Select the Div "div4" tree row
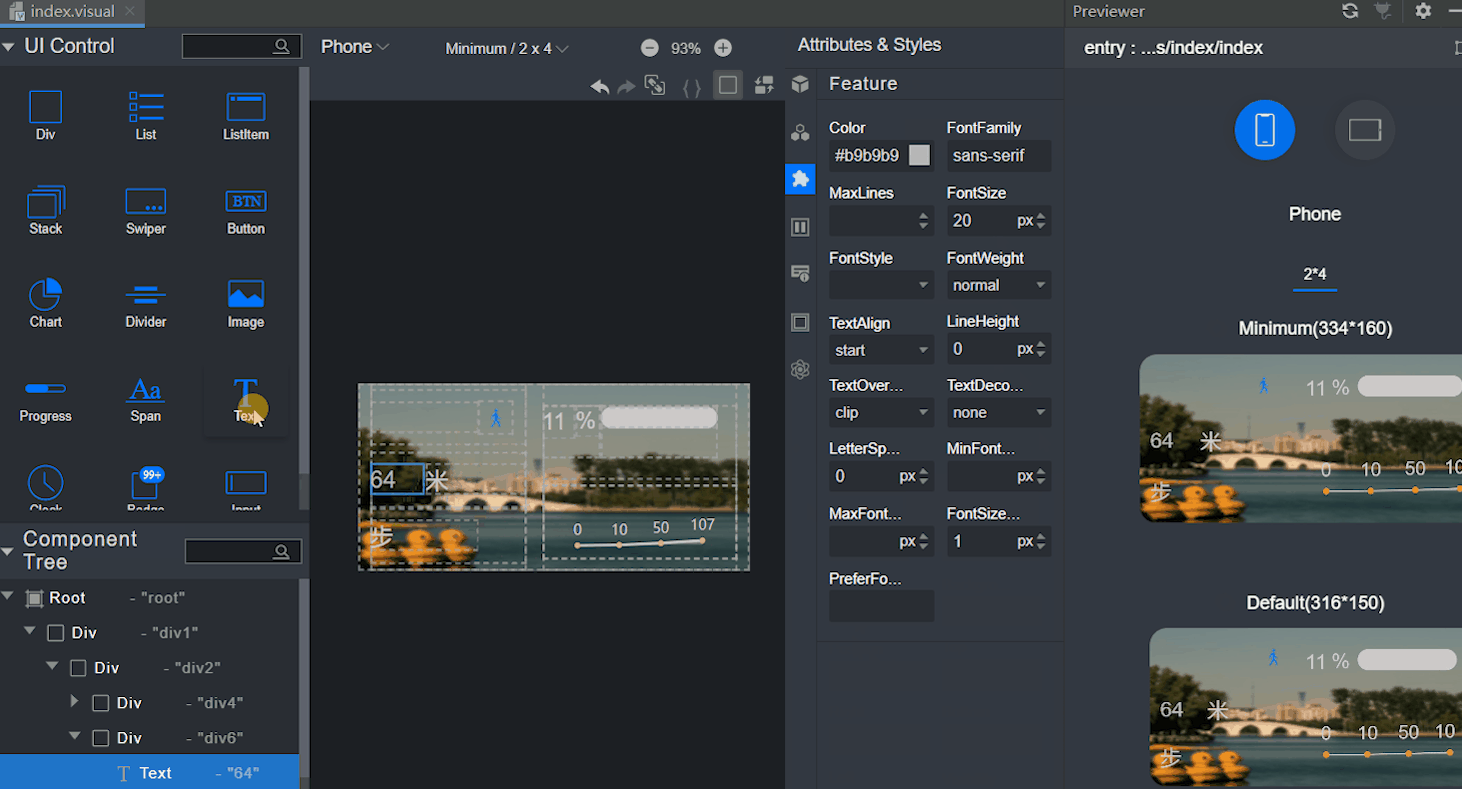 (x=150, y=703)
